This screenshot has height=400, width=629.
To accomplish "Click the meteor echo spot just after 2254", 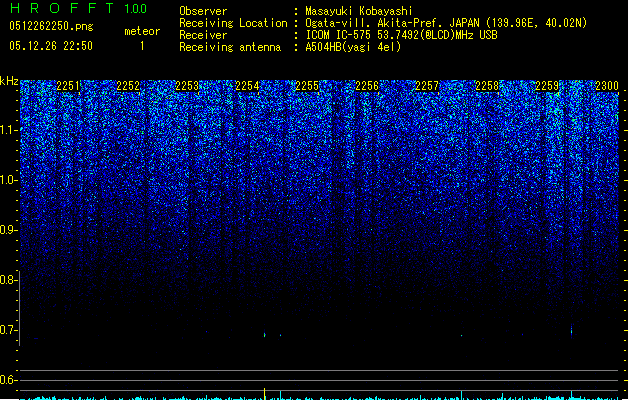I will [264, 334].
